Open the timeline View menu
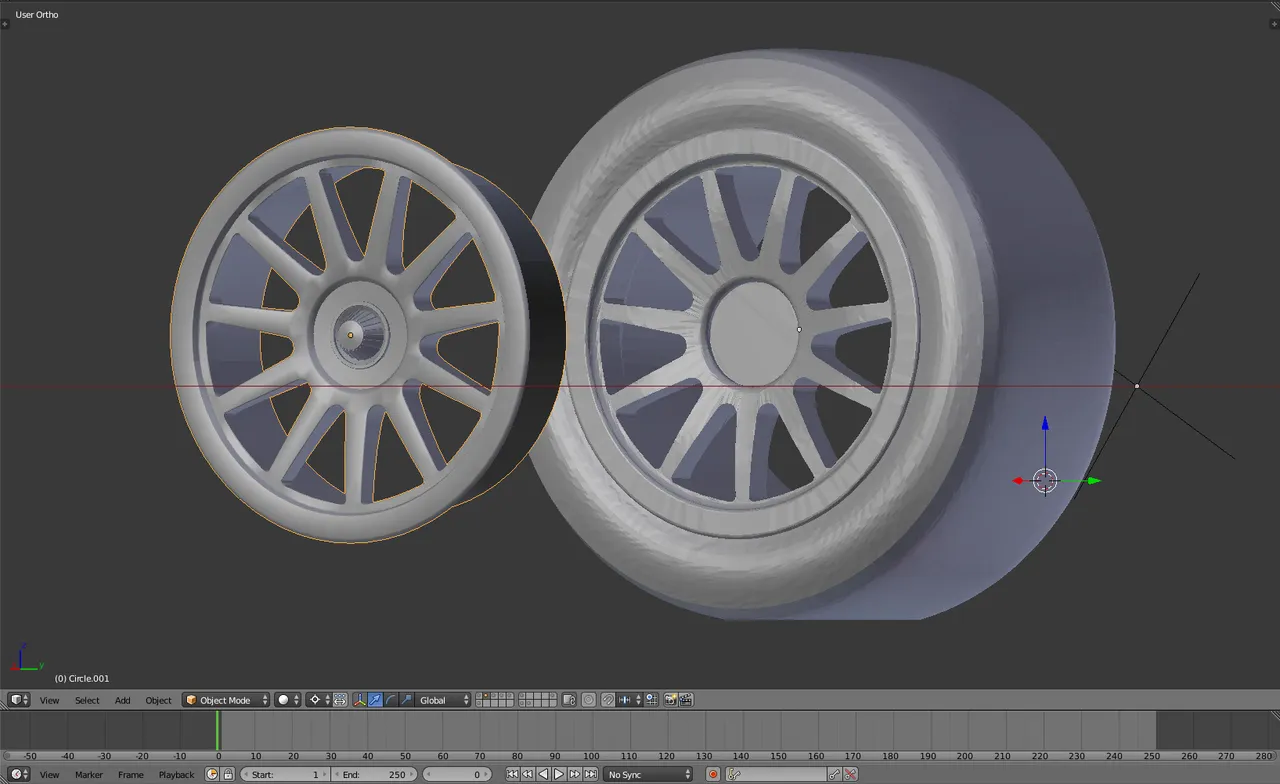This screenshot has height=784, width=1280. click(x=49, y=775)
